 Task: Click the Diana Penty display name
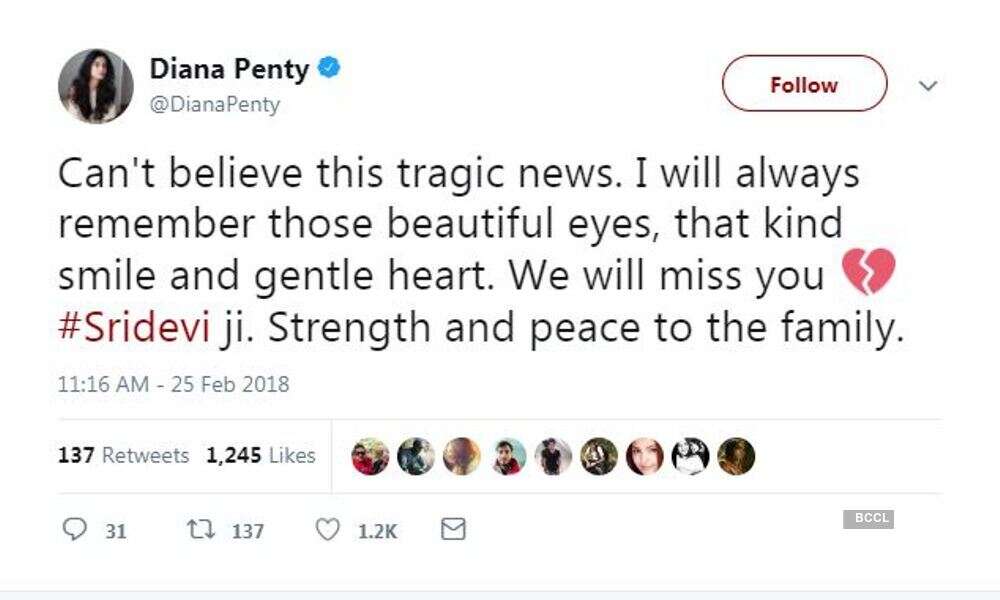(x=231, y=69)
